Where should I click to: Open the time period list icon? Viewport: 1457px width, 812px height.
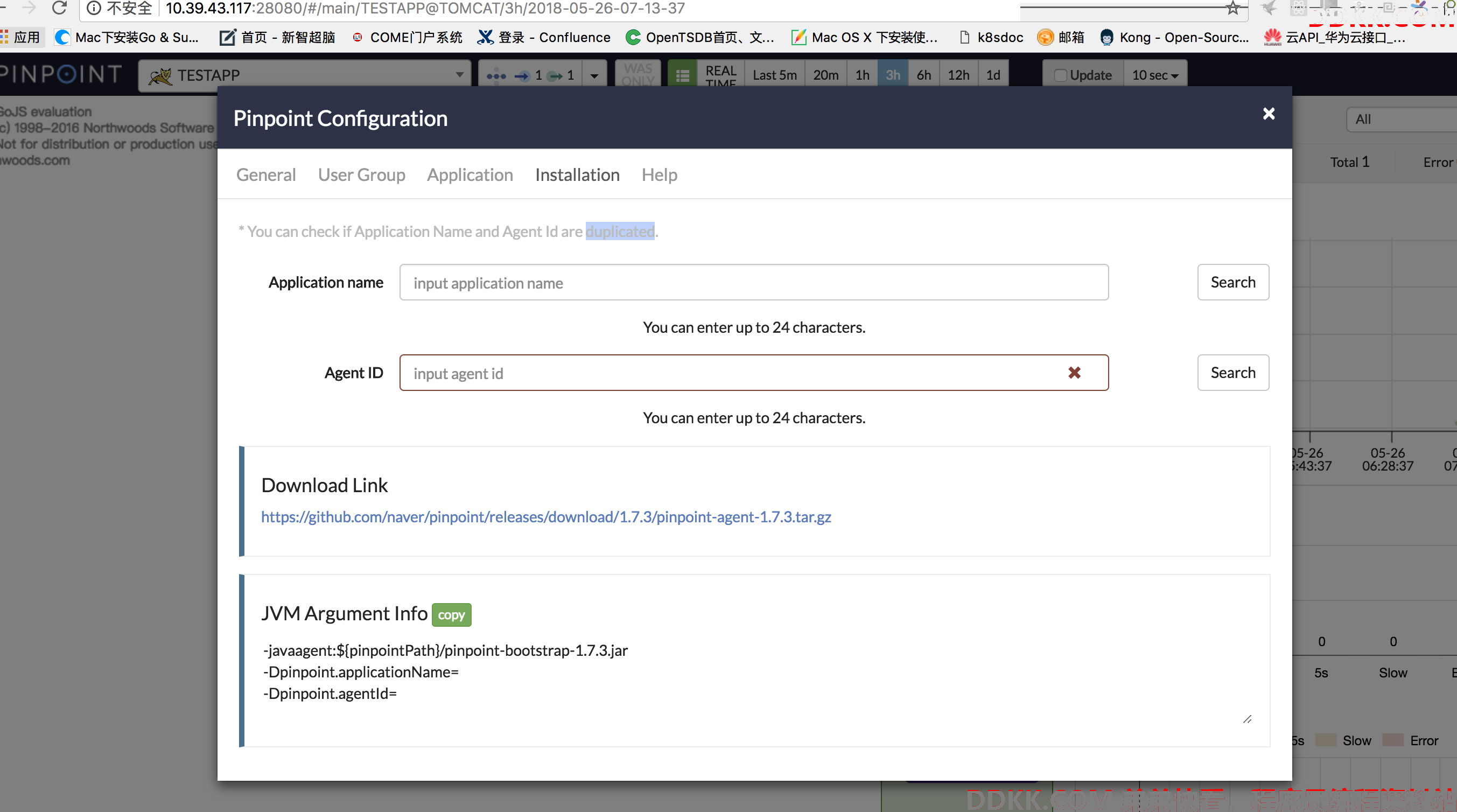pyautogui.click(x=683, y=75)
